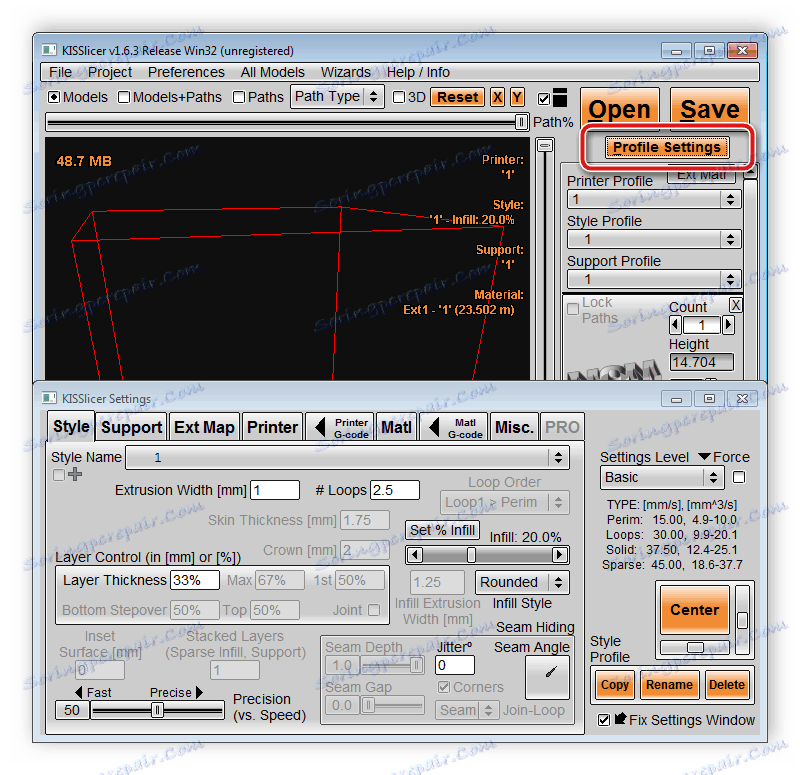Click the Profile Settings button

tap(667, 147)
